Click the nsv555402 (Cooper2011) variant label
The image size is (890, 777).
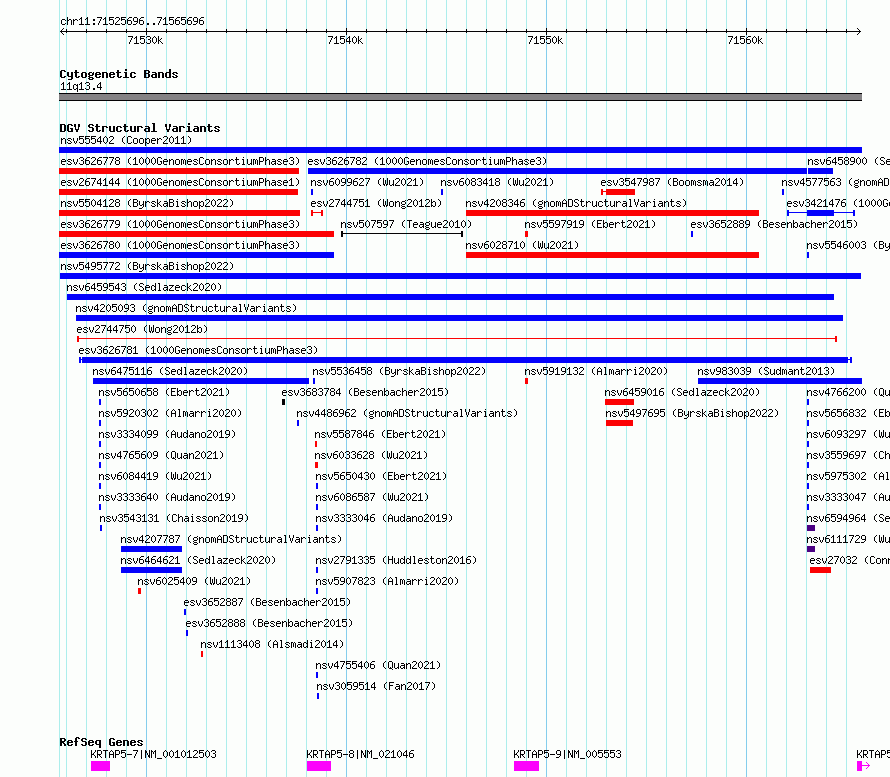click(x=126, y=140)
